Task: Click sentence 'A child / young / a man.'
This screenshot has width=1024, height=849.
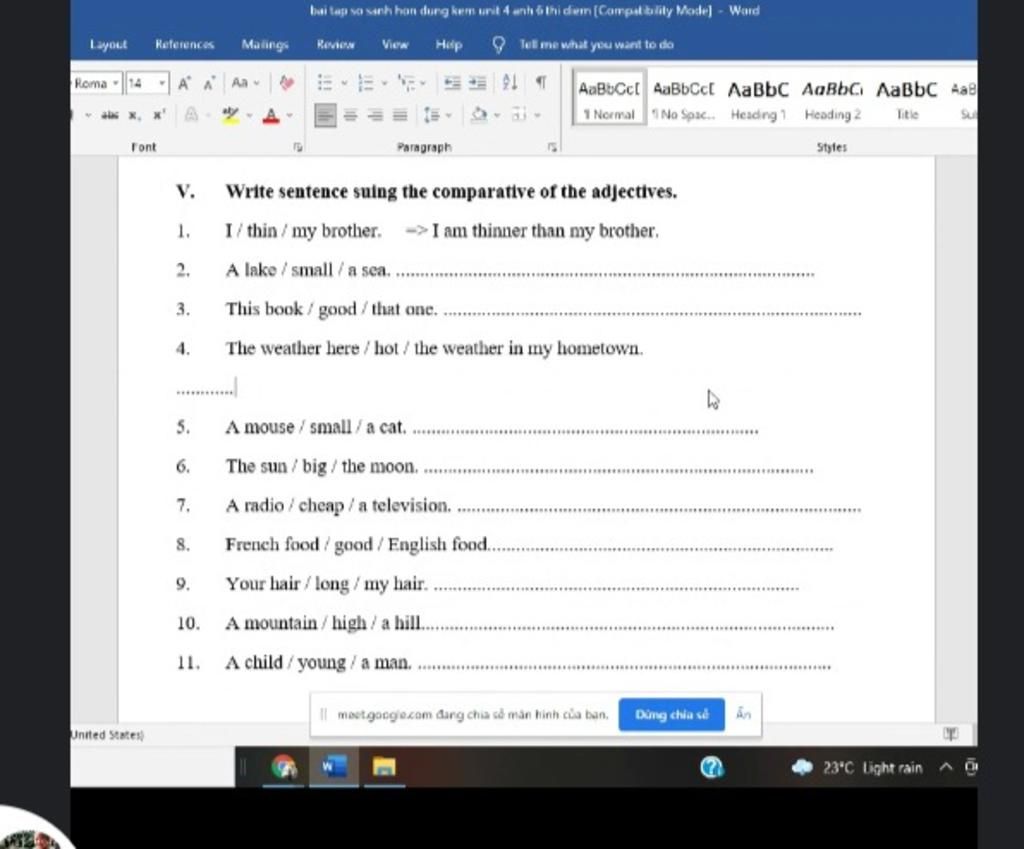Action: pos(319,662)
